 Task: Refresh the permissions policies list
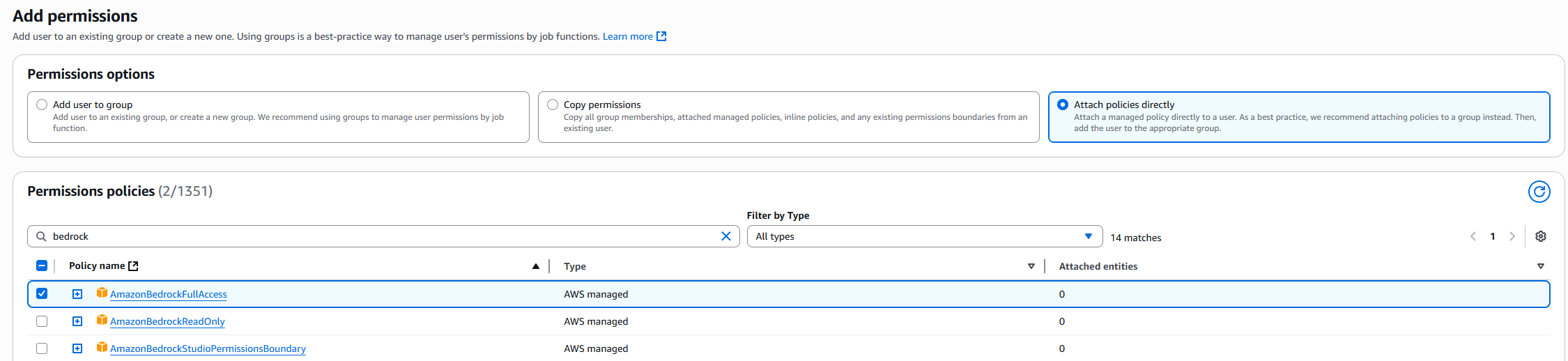pyautogui.click(x=1539, y=191)
